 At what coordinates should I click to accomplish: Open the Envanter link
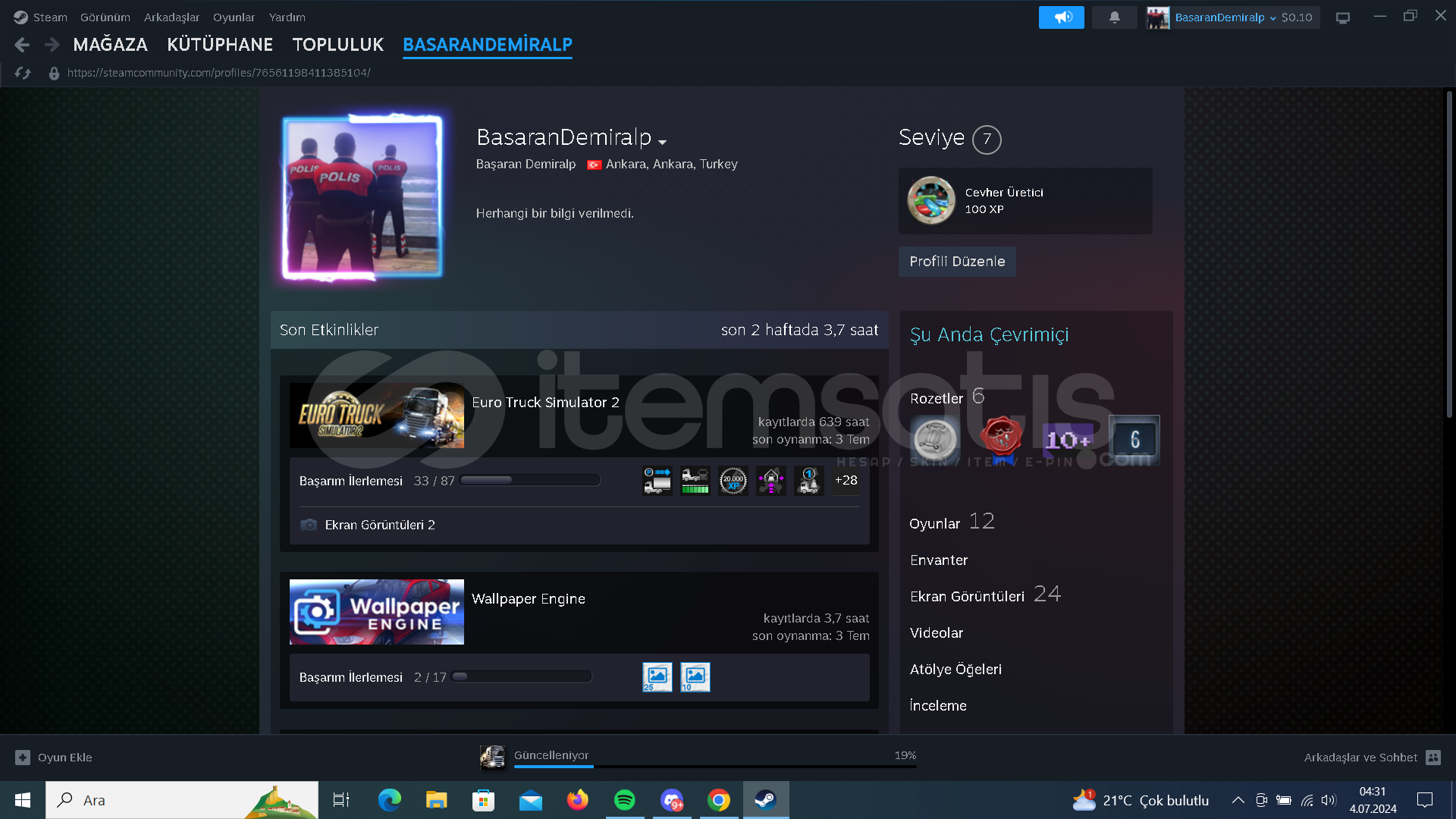pyautogui.click(x=938, y=560)
